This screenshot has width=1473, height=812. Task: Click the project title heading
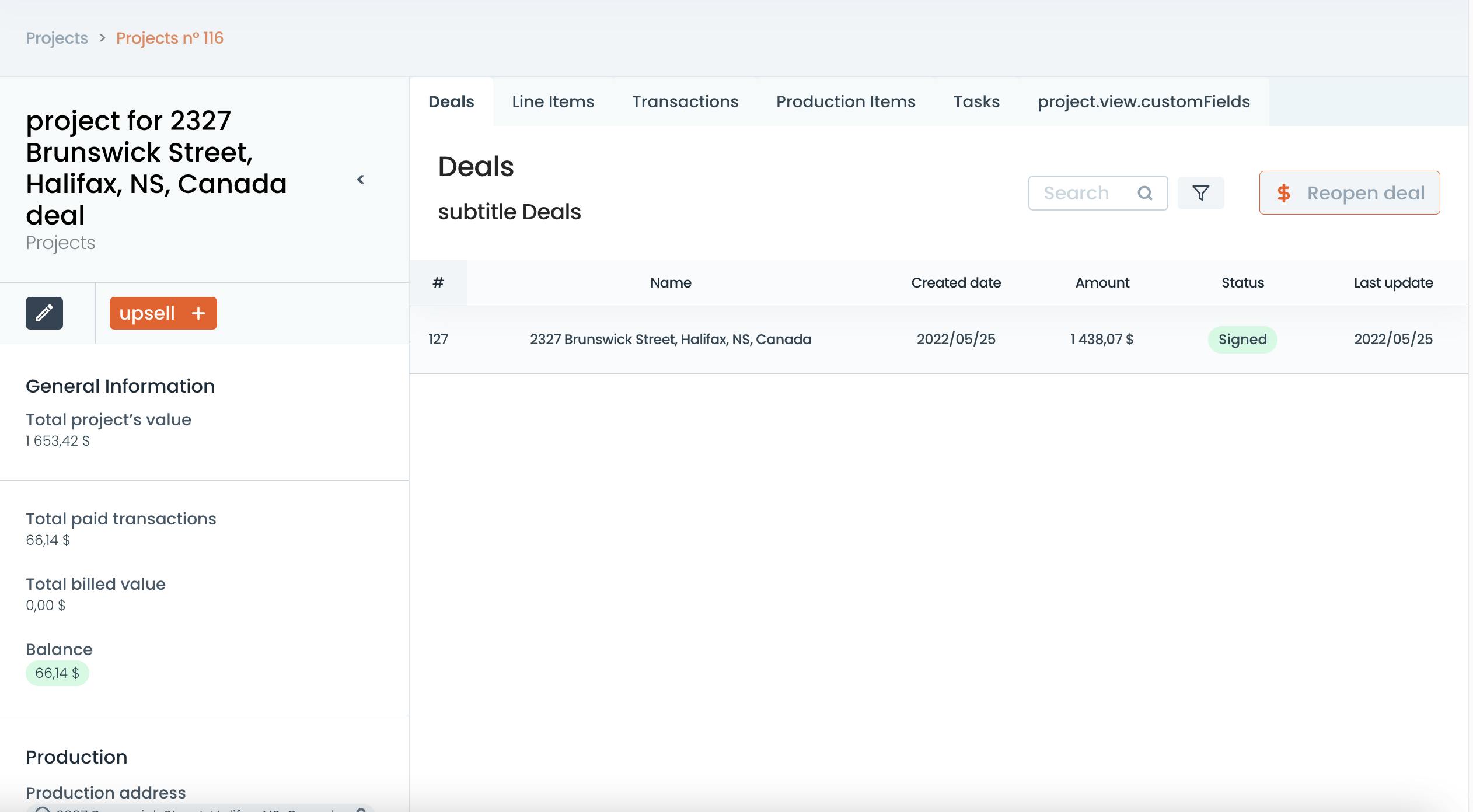pos(156,168)
